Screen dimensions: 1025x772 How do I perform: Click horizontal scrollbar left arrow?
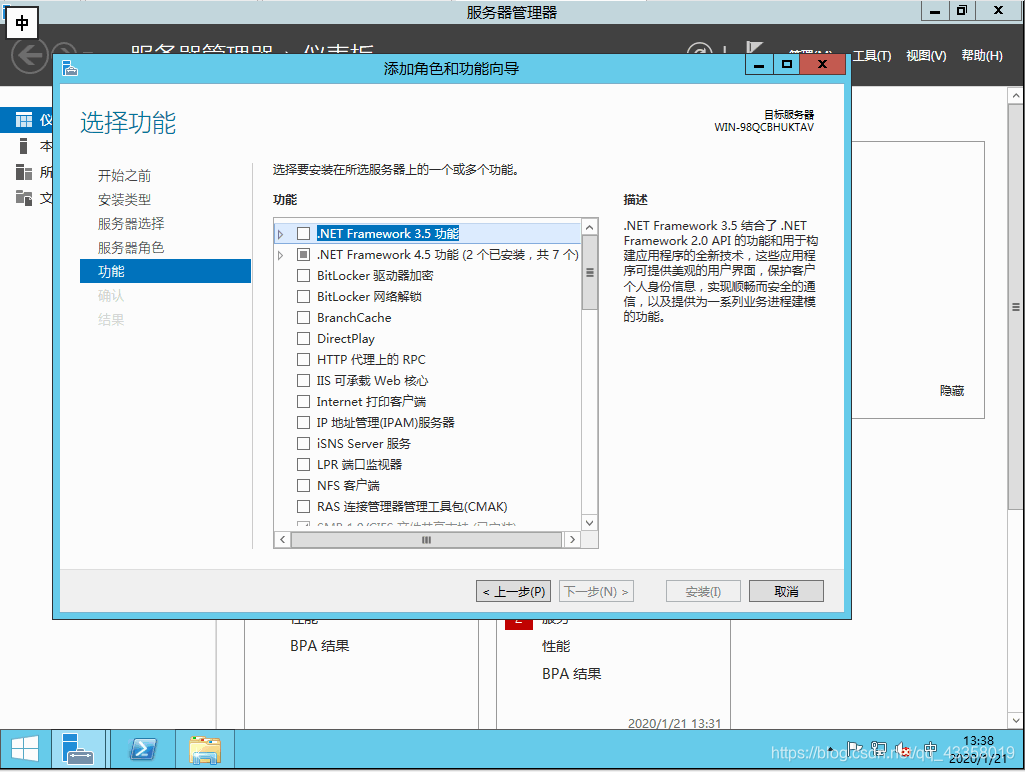coord(282,539)
